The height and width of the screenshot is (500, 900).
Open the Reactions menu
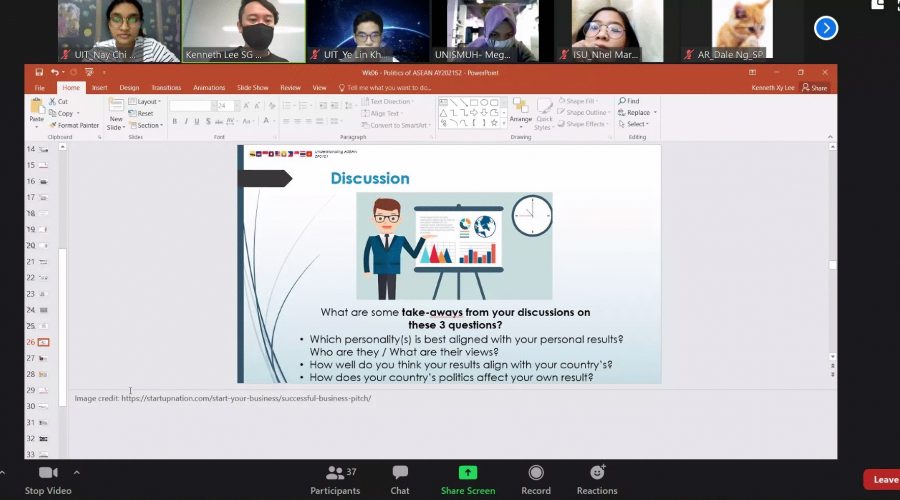coord(597,473)
